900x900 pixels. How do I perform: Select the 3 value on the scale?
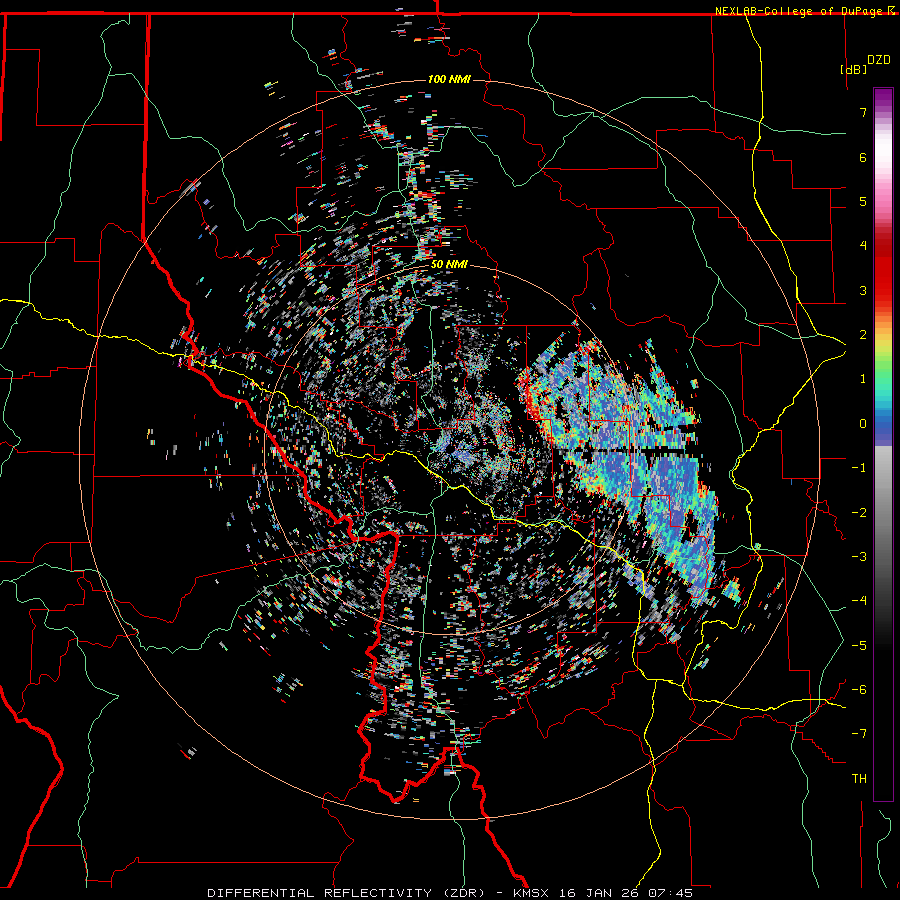click(x=863, y=290)
